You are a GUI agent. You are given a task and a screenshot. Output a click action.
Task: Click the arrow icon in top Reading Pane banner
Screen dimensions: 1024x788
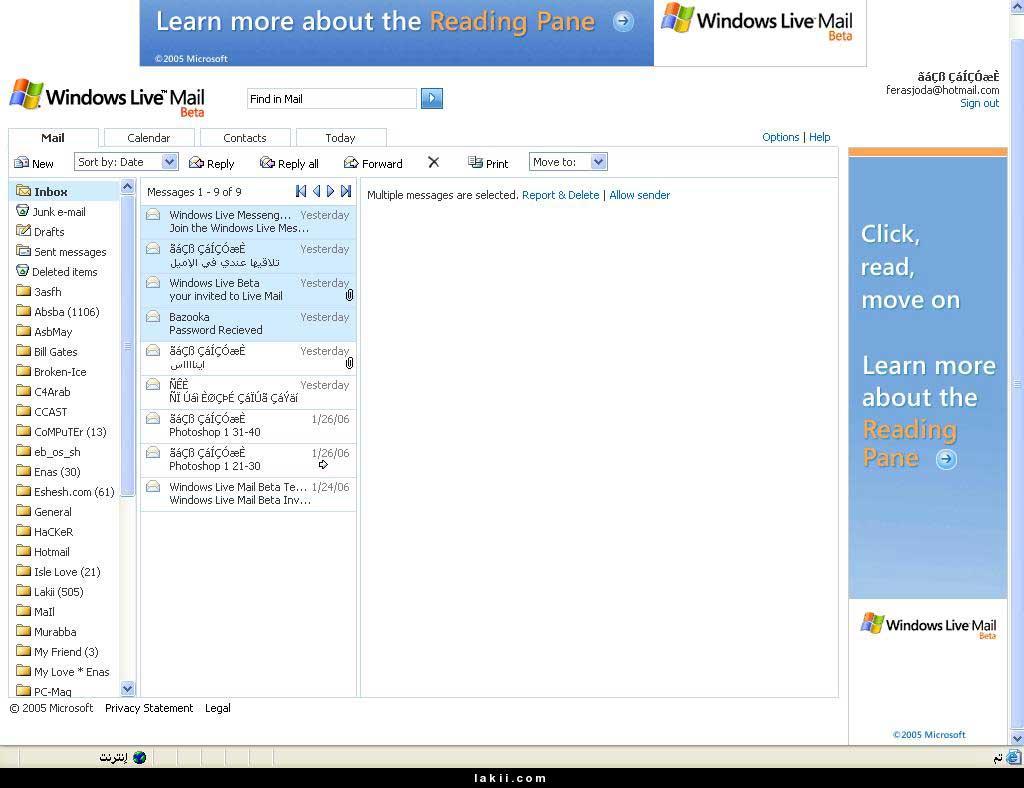click(623, 22)
